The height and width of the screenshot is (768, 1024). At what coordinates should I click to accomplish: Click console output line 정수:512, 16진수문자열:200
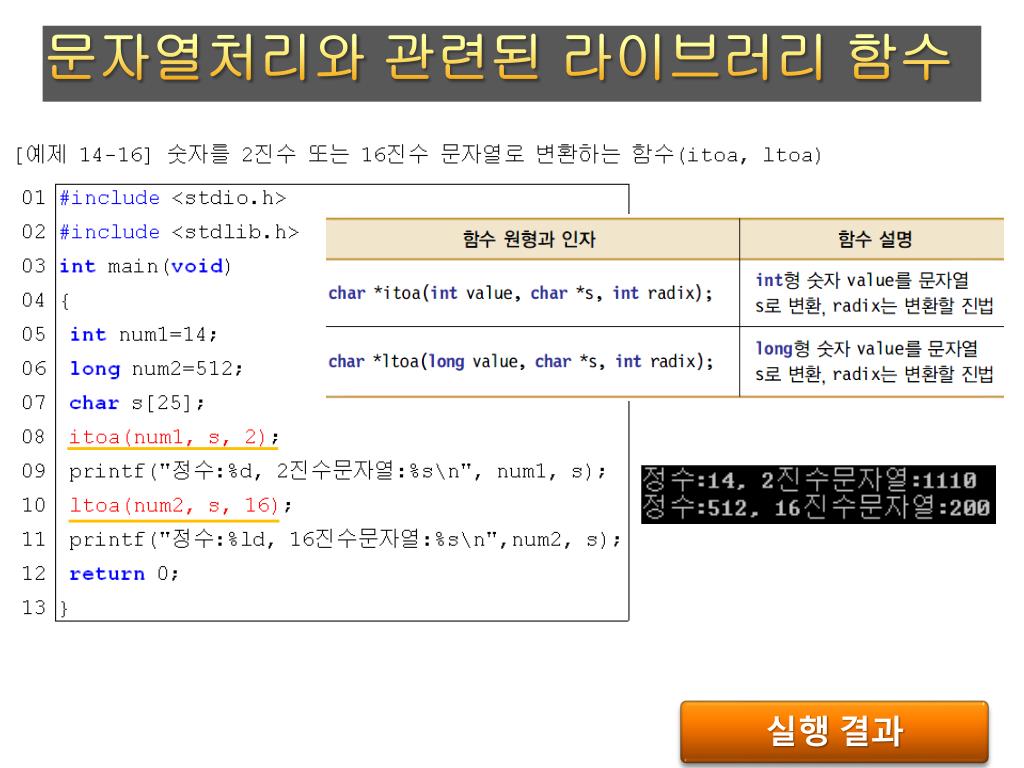click(x=816, y=507)
